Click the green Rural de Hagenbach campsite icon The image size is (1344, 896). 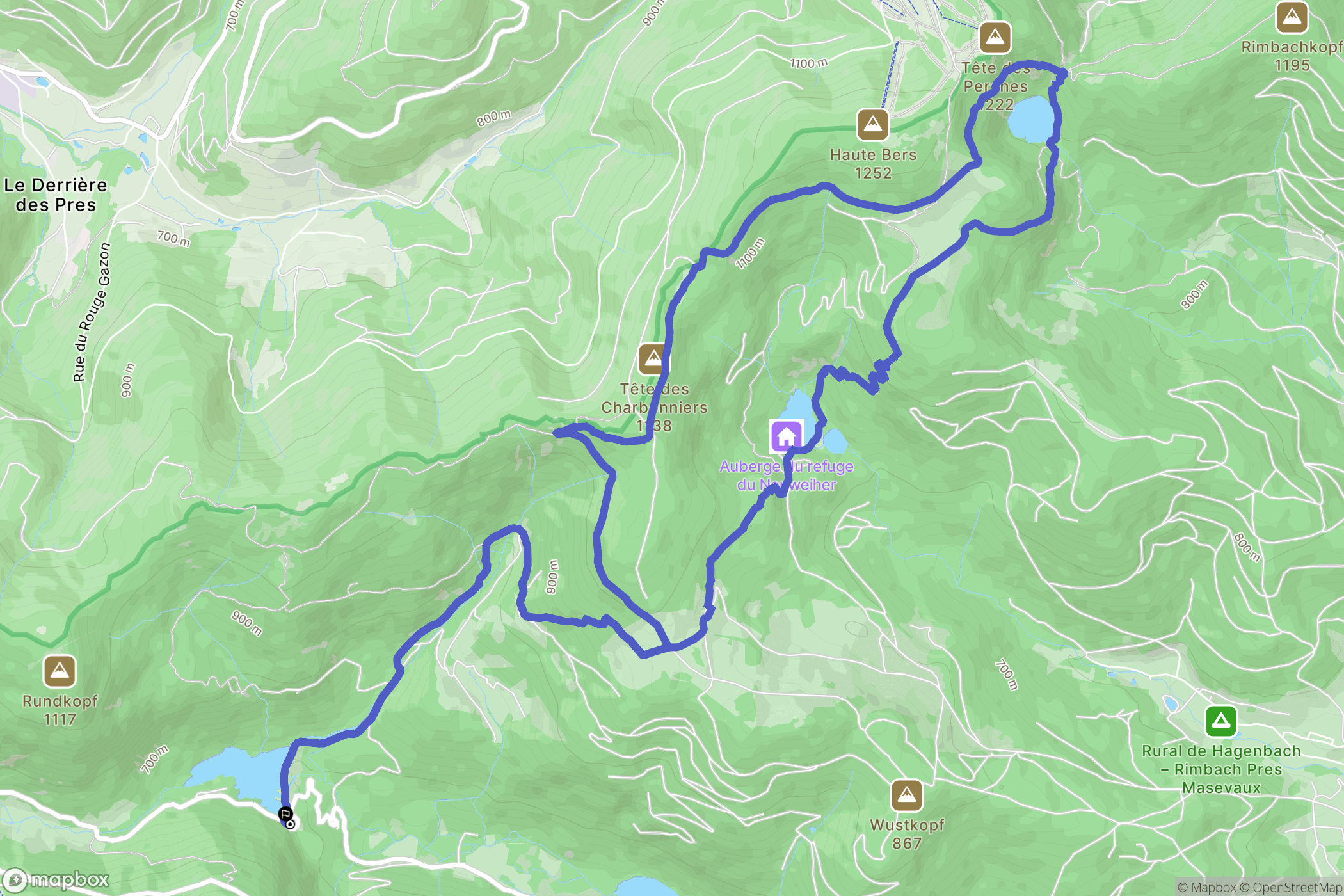(x=1221, y=721)
